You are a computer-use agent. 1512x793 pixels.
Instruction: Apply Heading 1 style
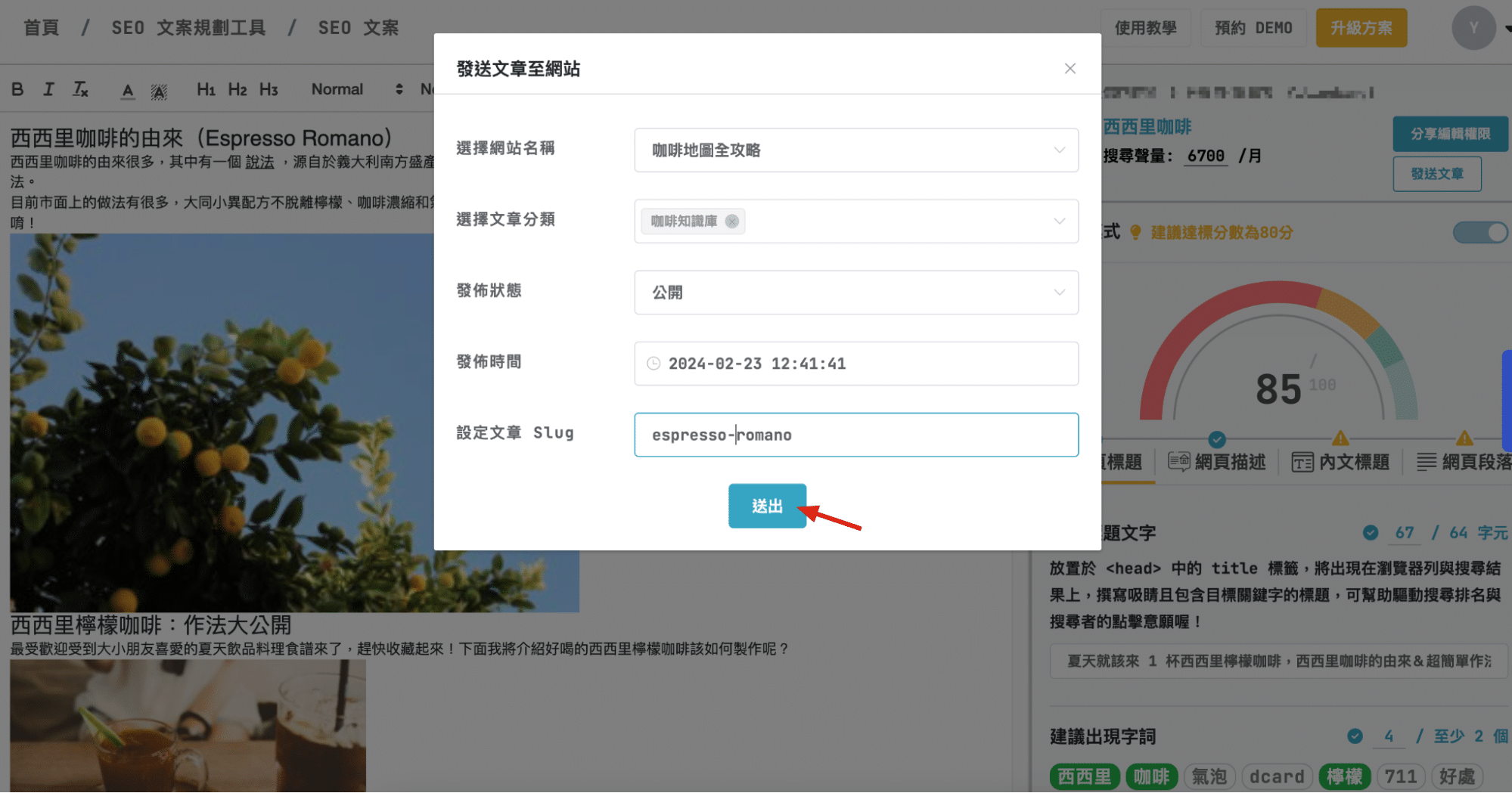tap(206, 89)
